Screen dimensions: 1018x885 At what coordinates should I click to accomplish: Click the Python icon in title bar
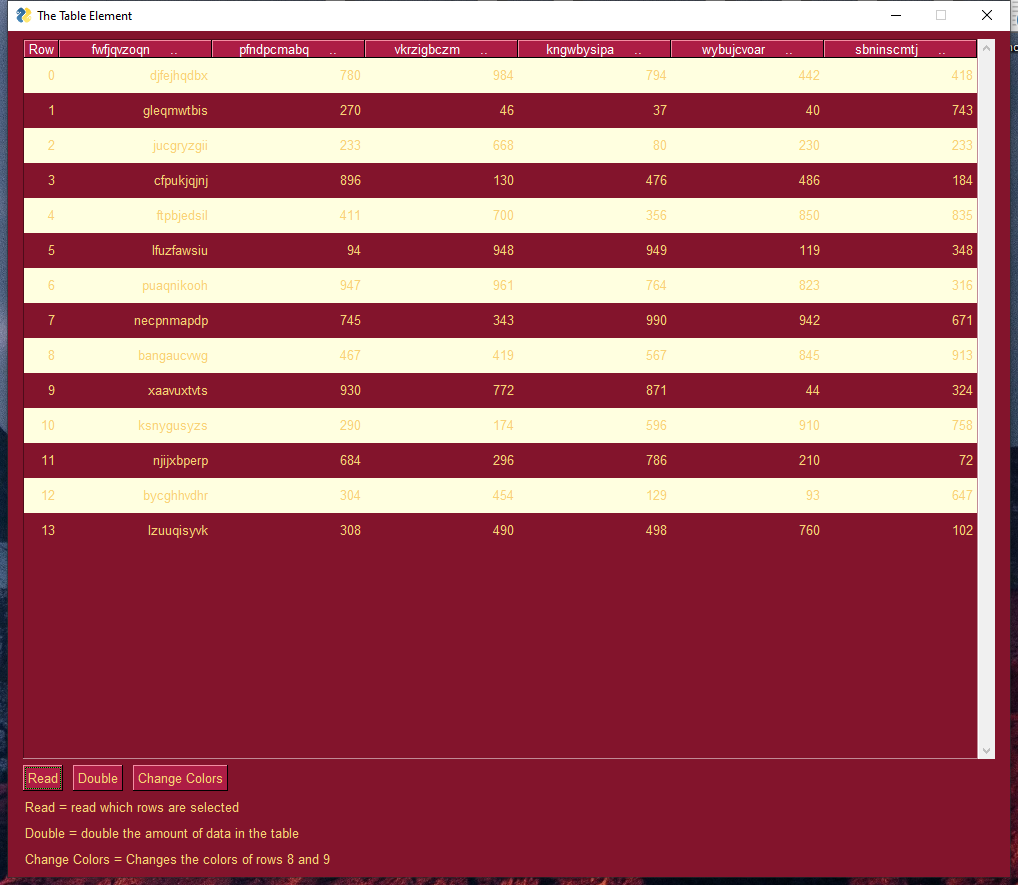point(24,15)
